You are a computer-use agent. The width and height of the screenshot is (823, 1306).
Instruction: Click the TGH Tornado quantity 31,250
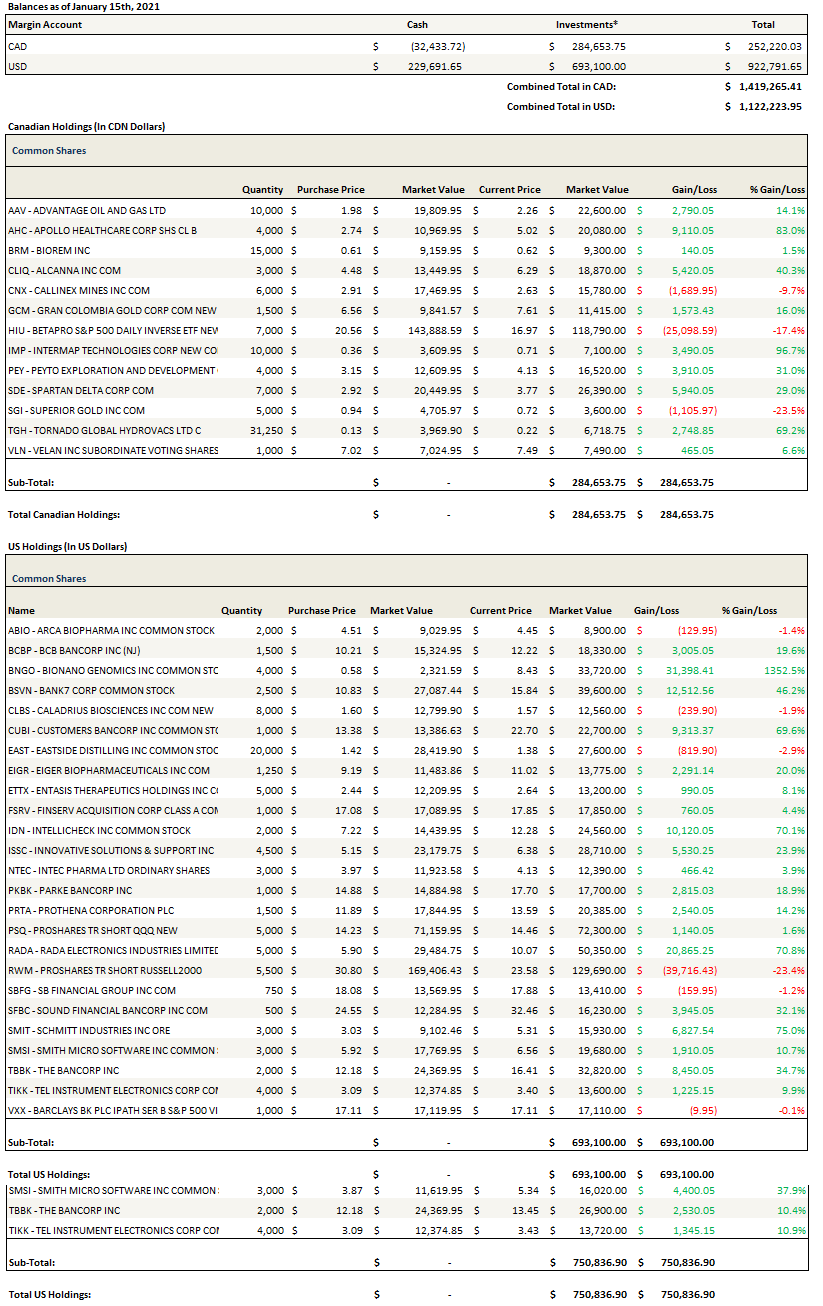[265, 430]
